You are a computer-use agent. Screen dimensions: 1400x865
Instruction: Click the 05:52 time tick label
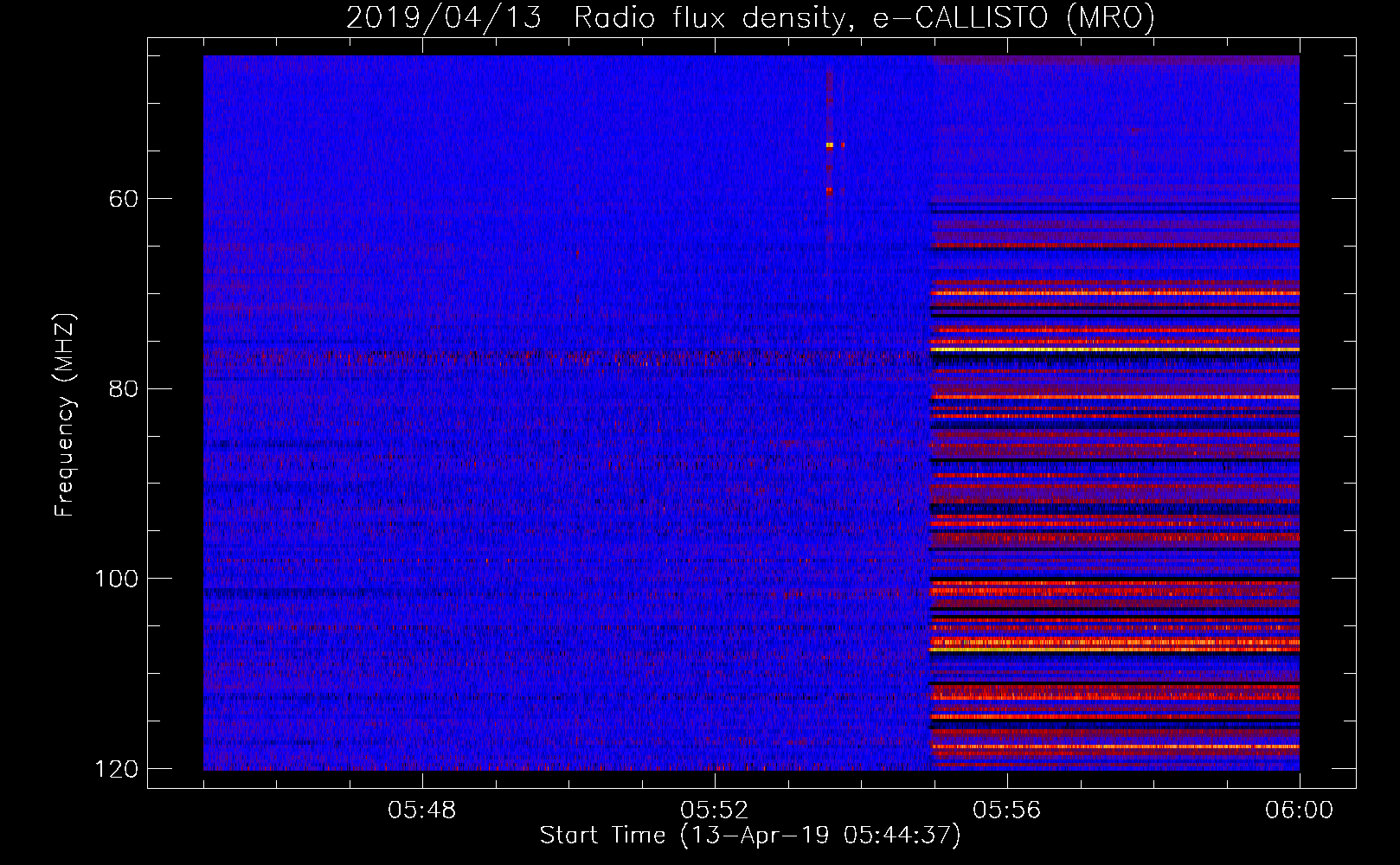(715, 811)
